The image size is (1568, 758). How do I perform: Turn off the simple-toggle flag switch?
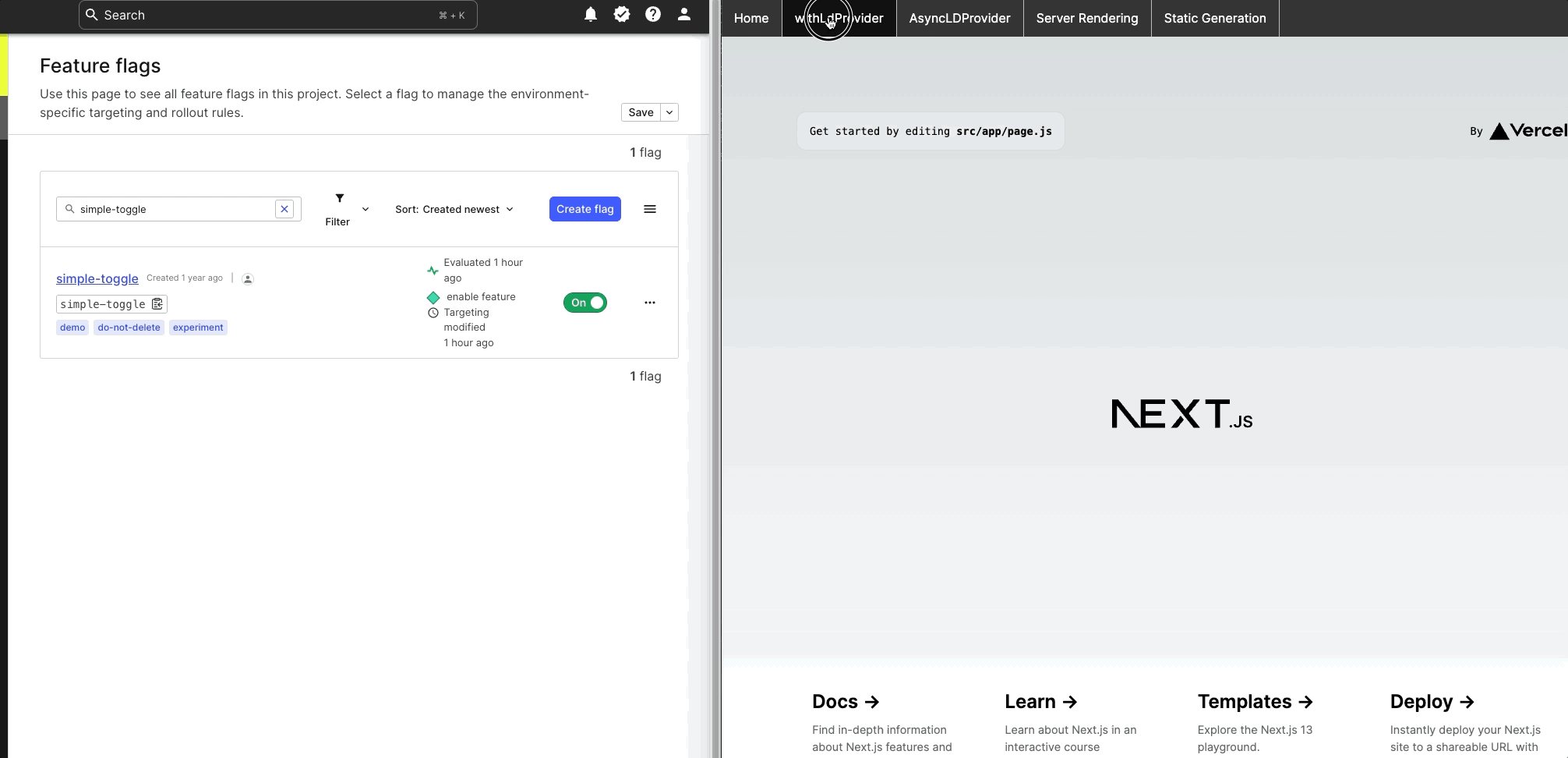pyautogui.click(x=585, y=303)
